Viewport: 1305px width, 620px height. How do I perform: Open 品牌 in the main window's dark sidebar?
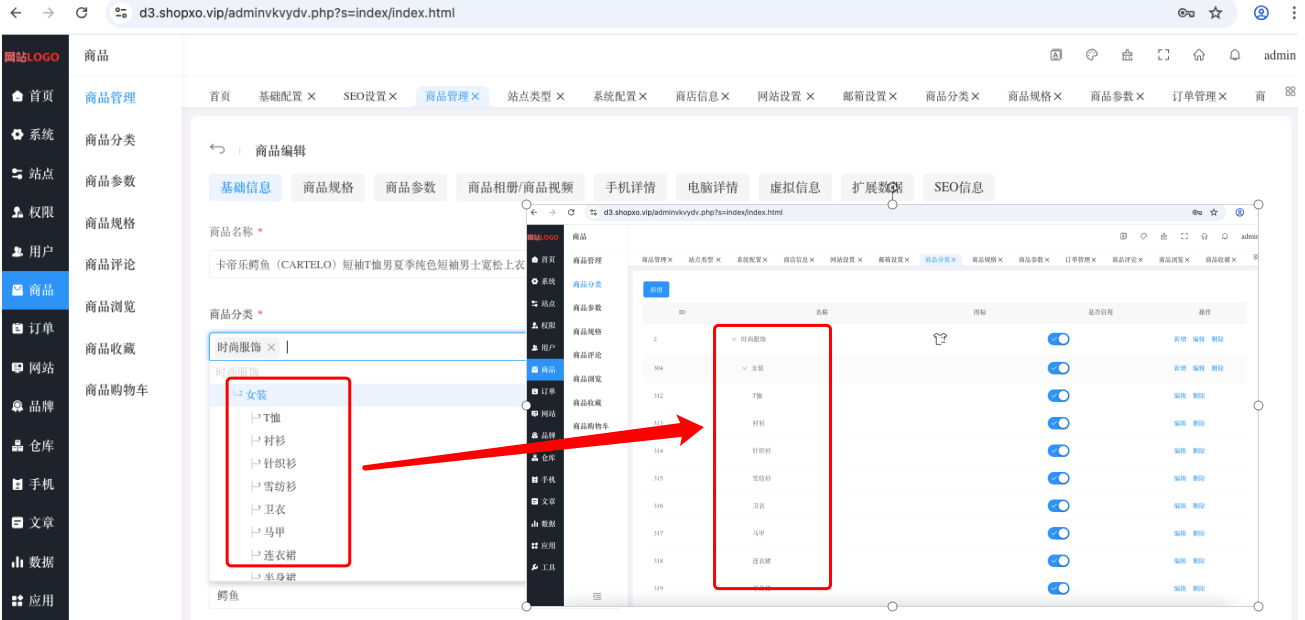pyautogui.click(x=34, y=406)
